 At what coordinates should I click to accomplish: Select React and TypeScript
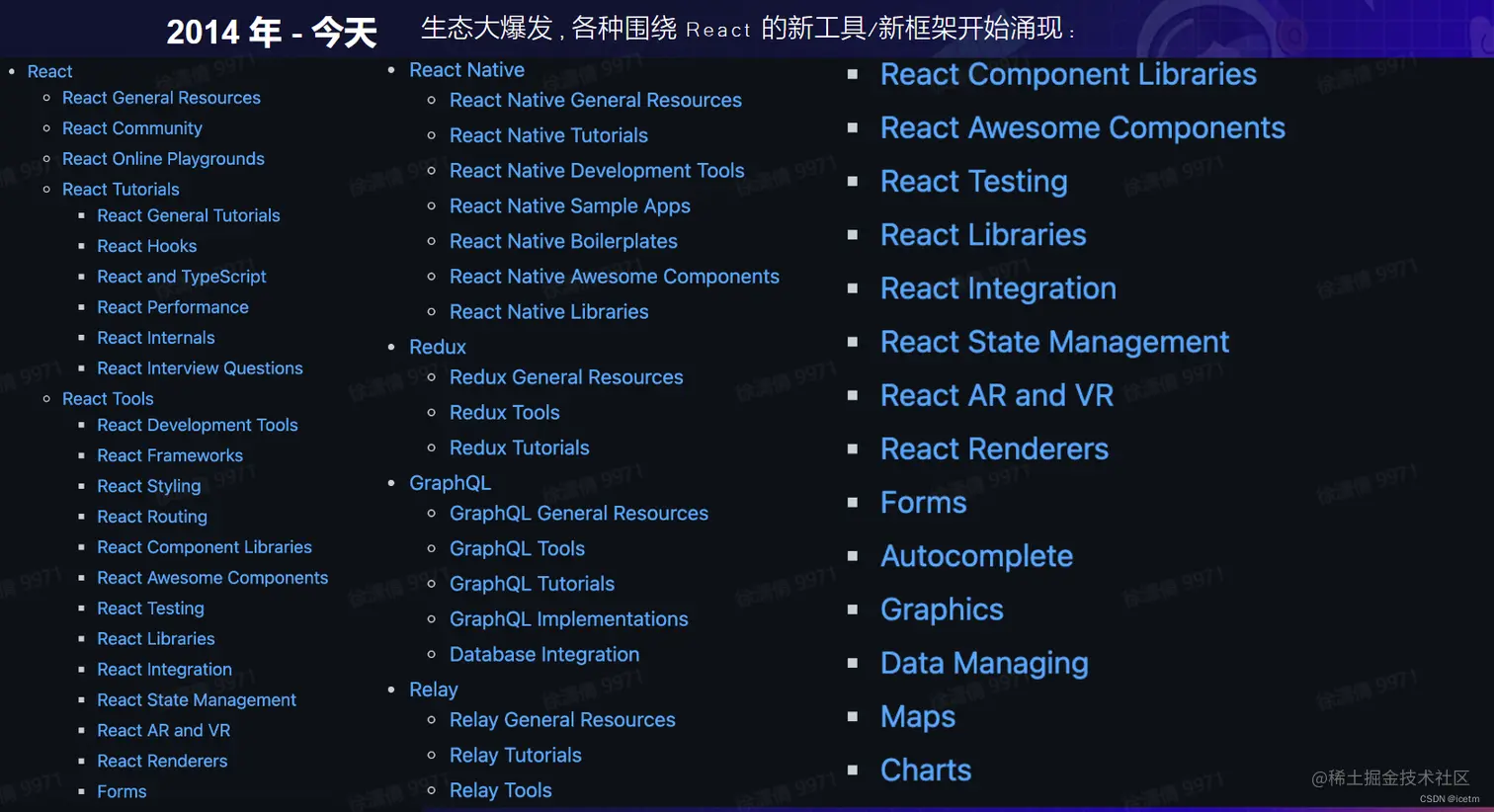182,277
